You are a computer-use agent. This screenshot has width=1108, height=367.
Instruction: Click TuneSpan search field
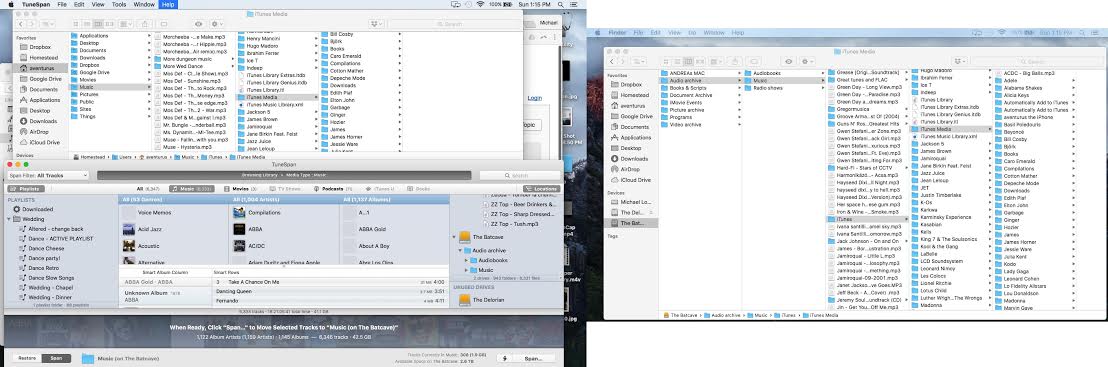[520, 175]
